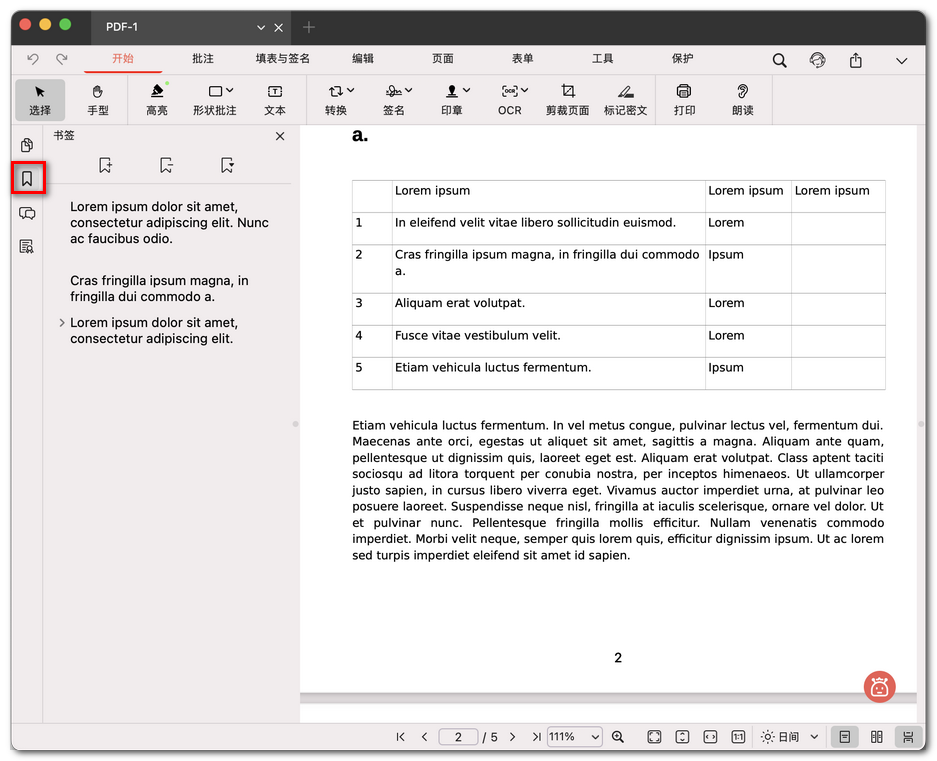Click the 标记密文 redaction tool
The width and height of the screenshot is (937, 761).
tap(625, 99)
